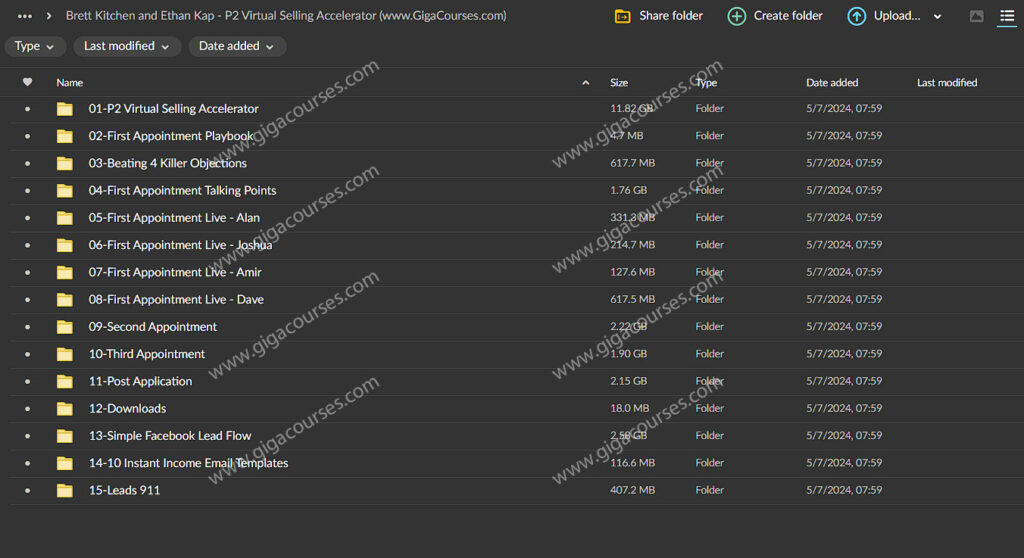Open the 10-Third Appointment folder
Screen dimensions: 1024x558
click(x=147, y=354)
